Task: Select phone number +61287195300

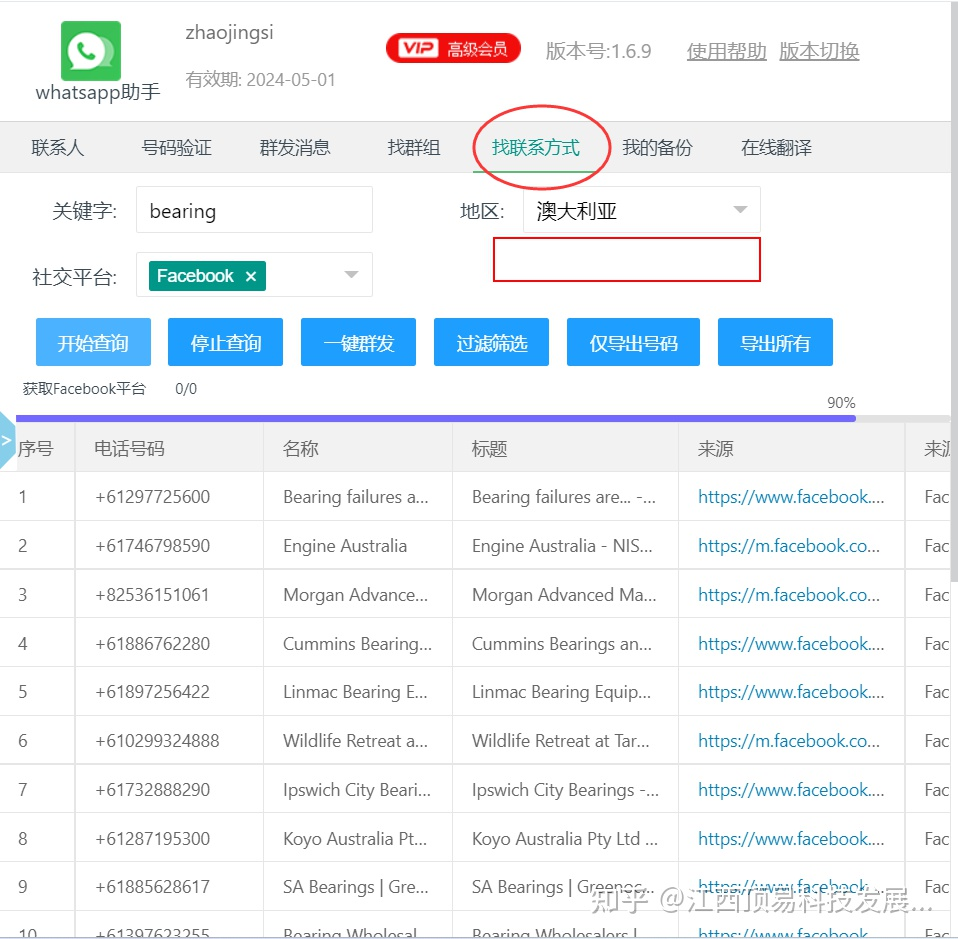Action: coord(153,839)
